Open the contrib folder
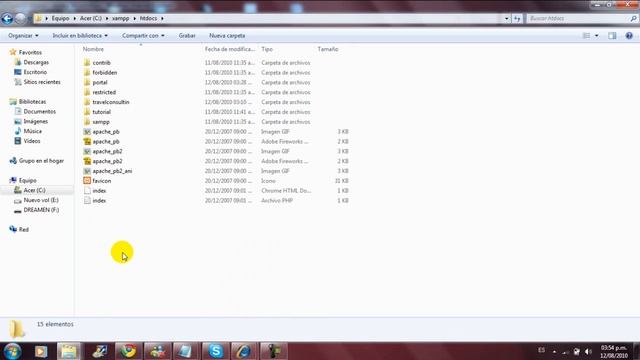 tap(101, 63)
